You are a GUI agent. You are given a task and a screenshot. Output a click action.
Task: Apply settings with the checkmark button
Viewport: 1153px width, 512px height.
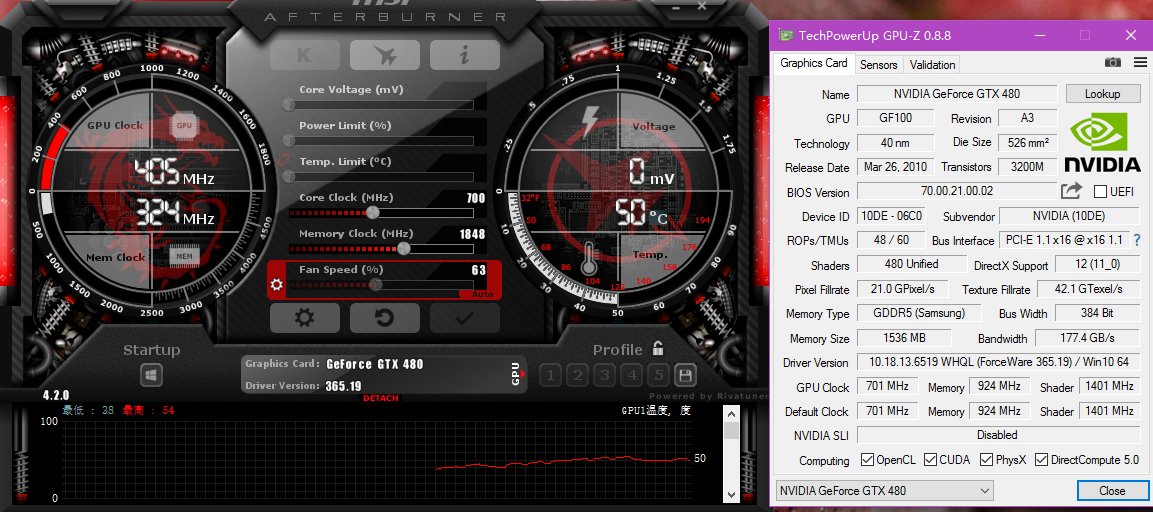pos(465,318)
